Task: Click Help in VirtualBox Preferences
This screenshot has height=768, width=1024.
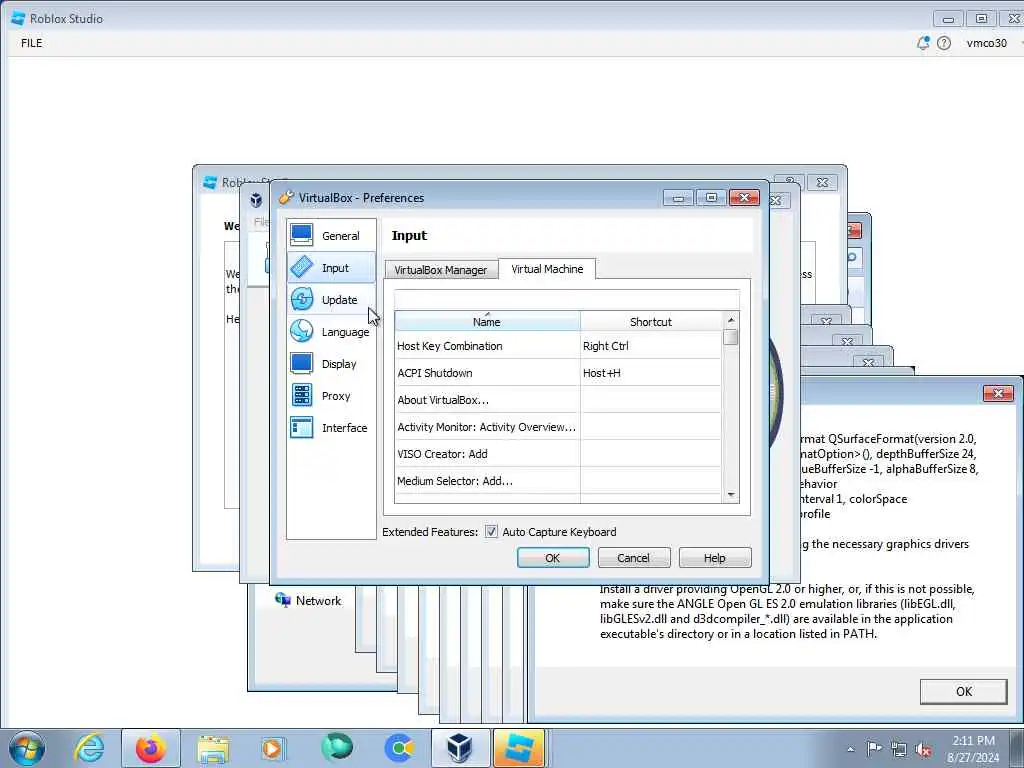Action: click(x=714, y=558)
